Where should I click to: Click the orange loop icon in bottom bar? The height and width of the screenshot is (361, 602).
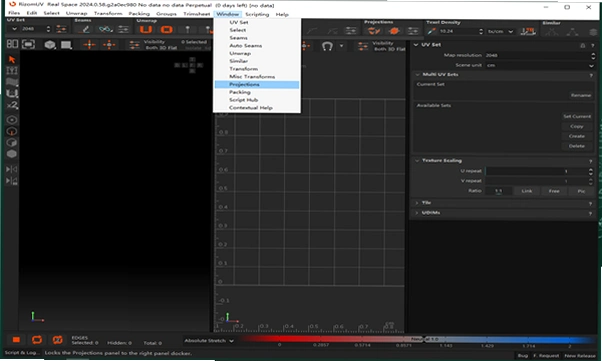tap(37, 340)
